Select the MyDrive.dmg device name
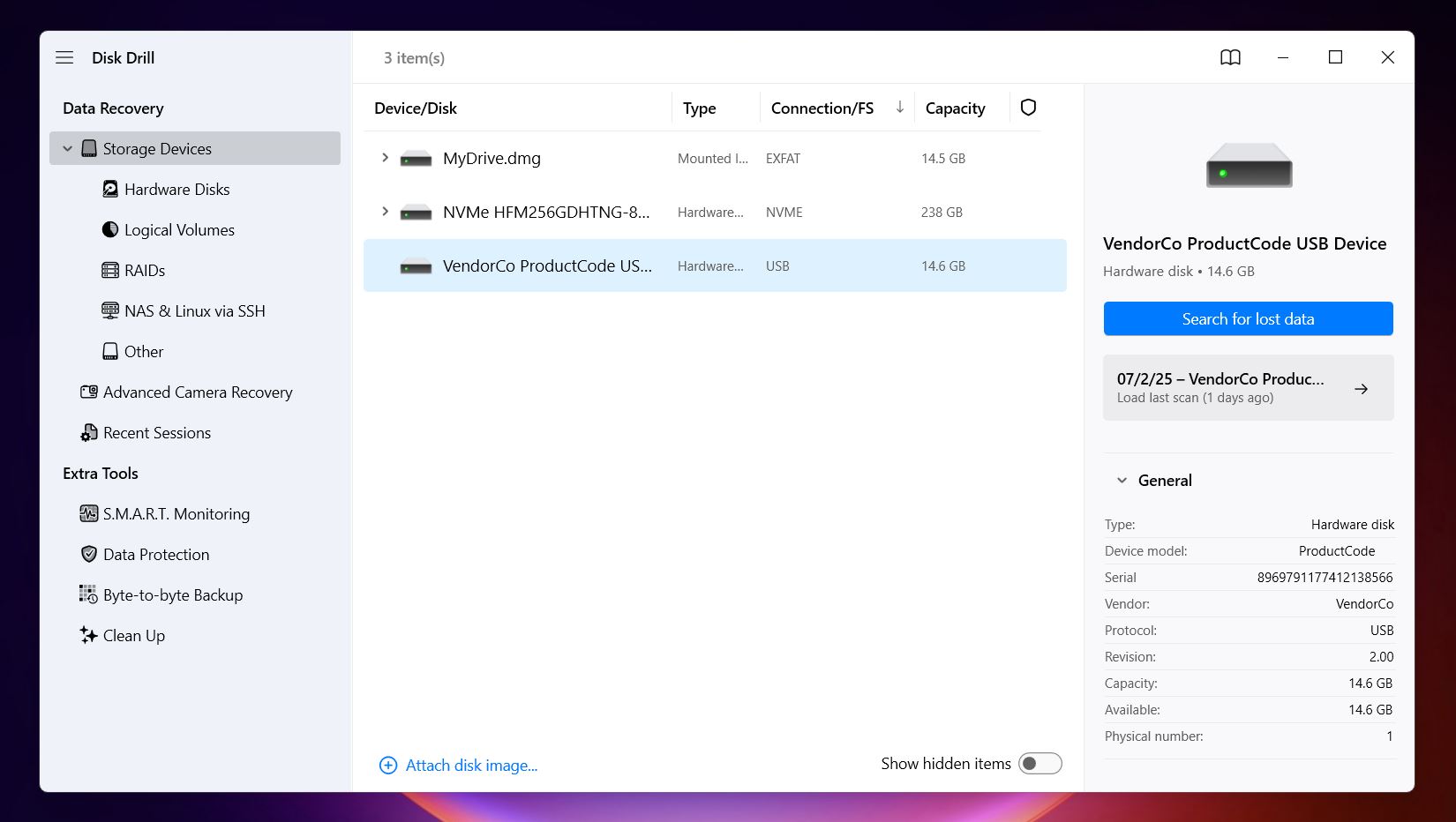1456x822 pixels. pyautogui.click(x=492, y=158)
